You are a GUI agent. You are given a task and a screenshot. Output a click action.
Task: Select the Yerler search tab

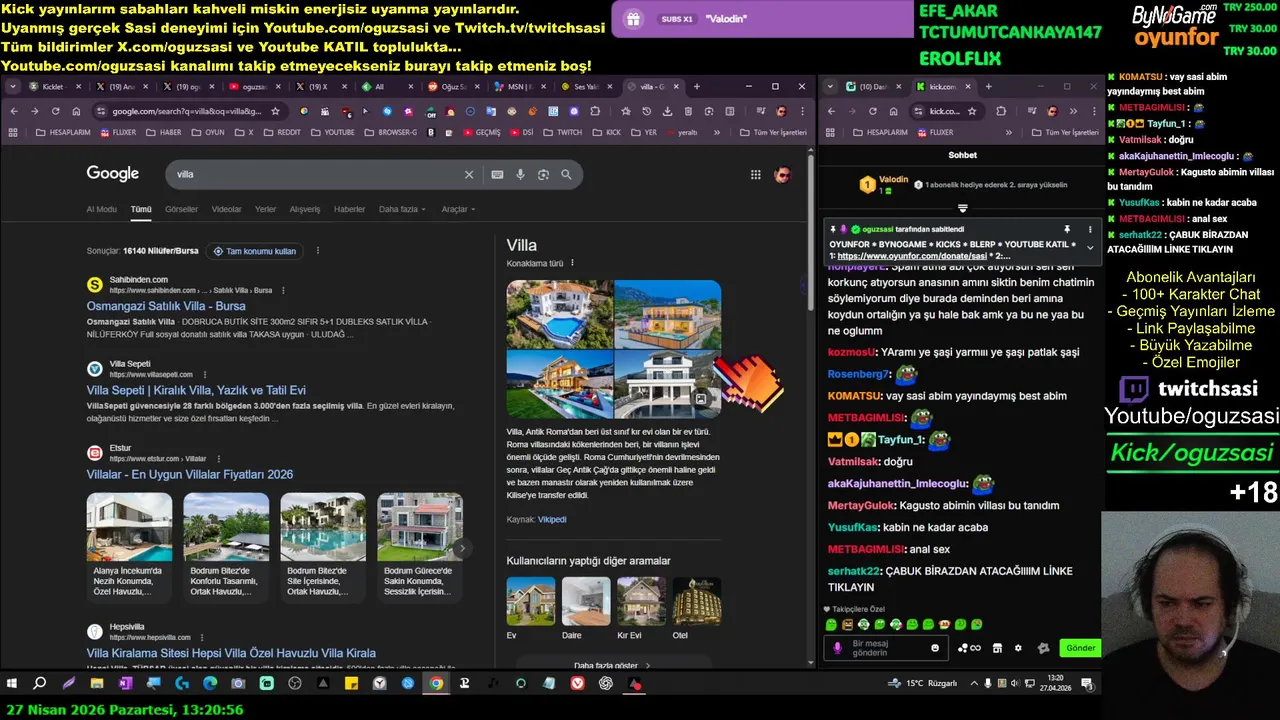[265, 209]
